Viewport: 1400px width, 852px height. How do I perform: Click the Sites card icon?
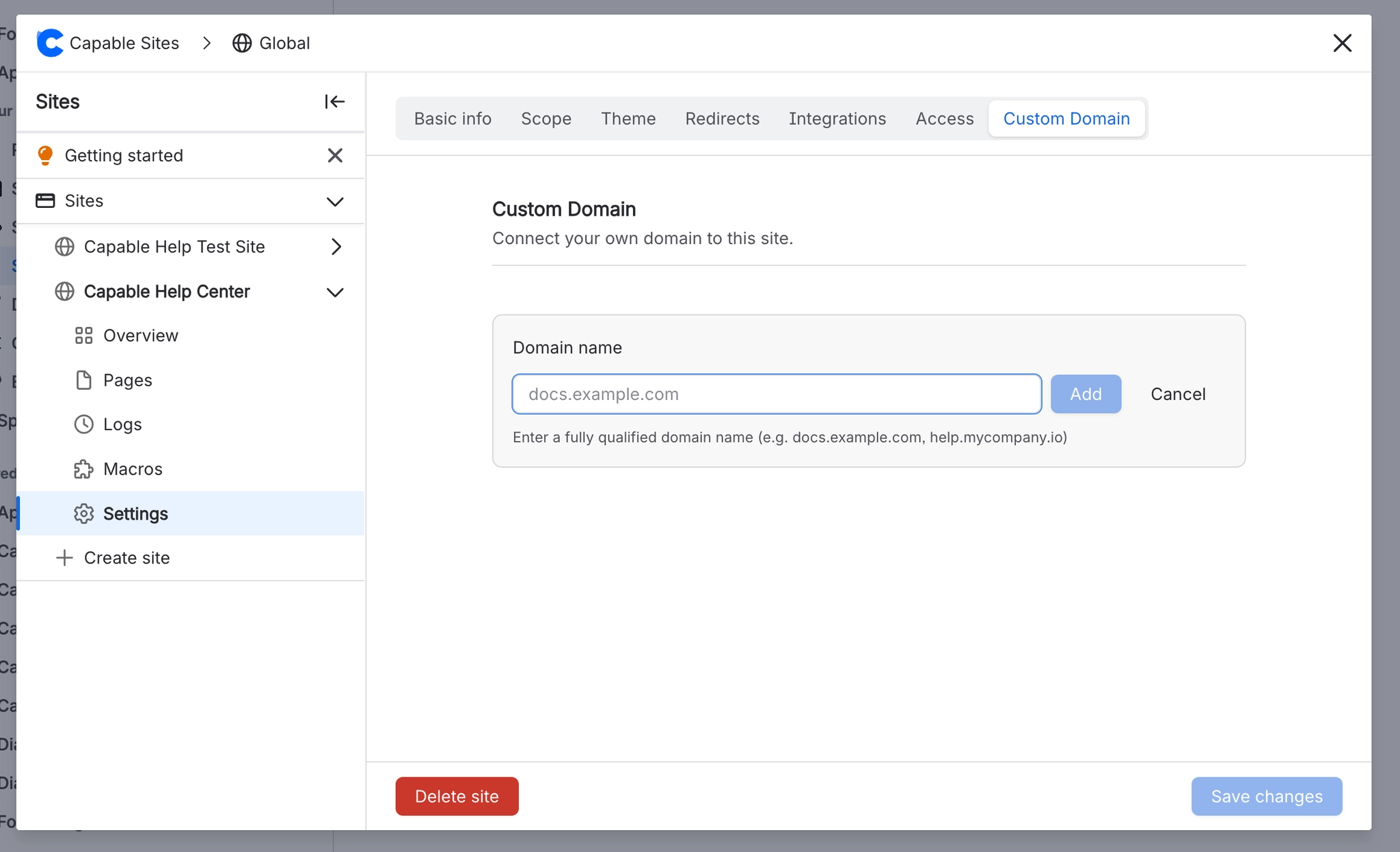[x=45, y=201]
